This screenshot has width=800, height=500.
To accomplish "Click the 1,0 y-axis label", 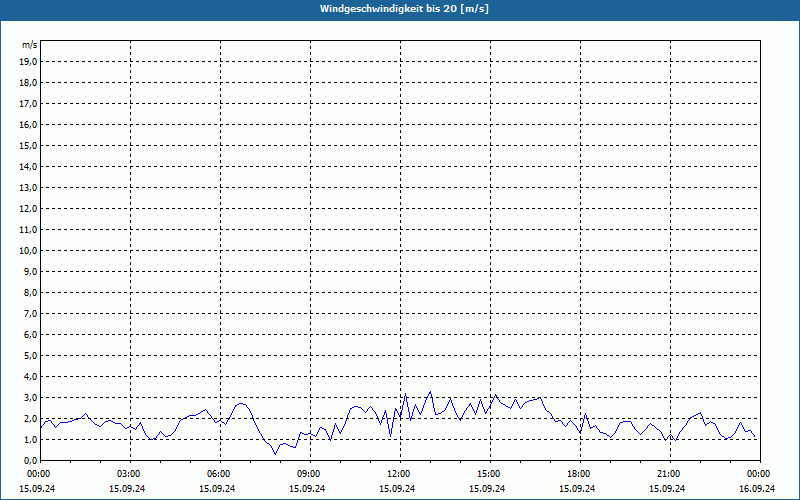I will pos(30,439).
